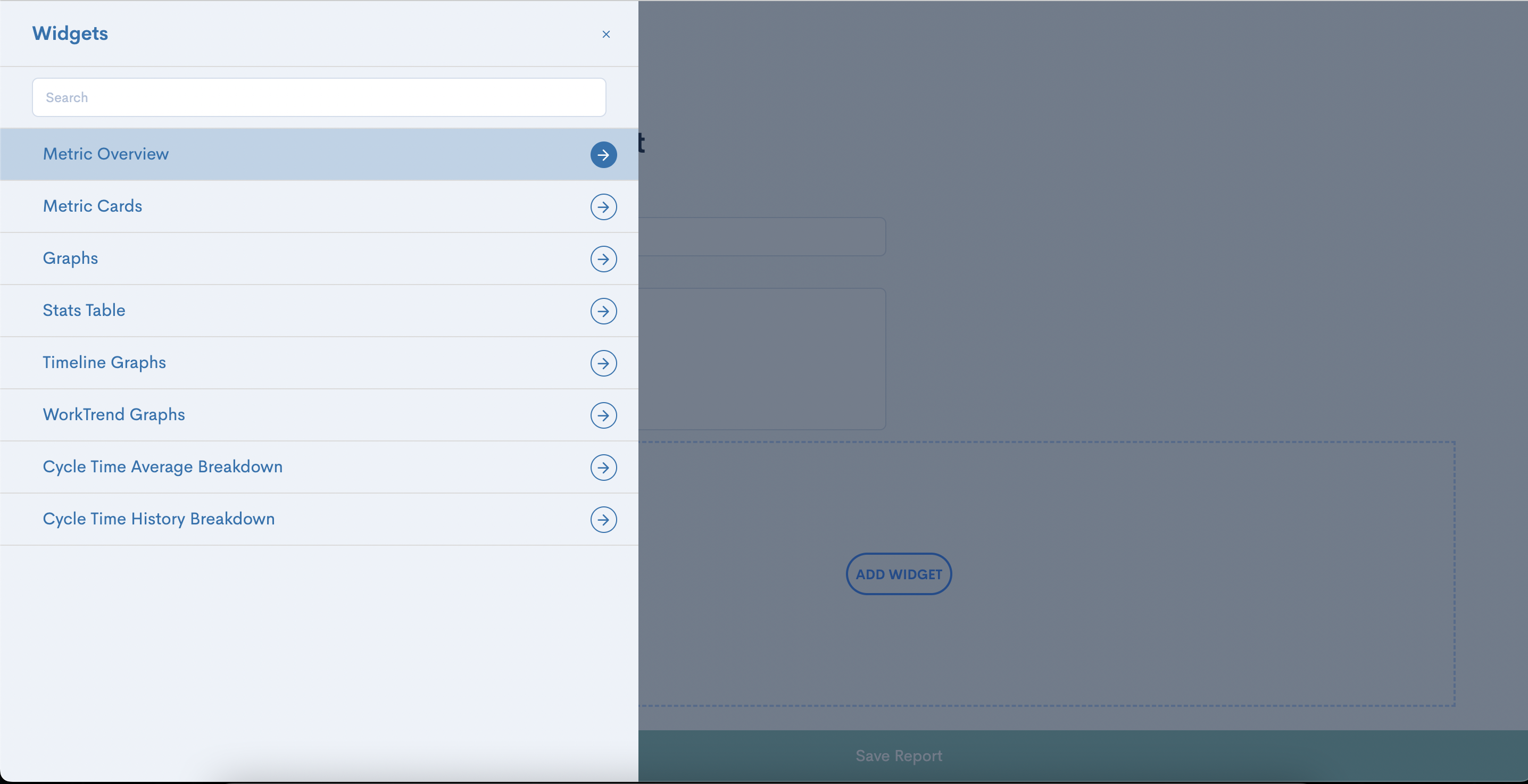Image resolution: width=1528 pixels, height=784 pixels.
Task: Select the Metric Overview widget entry
Action: click(x=105, y=154)
